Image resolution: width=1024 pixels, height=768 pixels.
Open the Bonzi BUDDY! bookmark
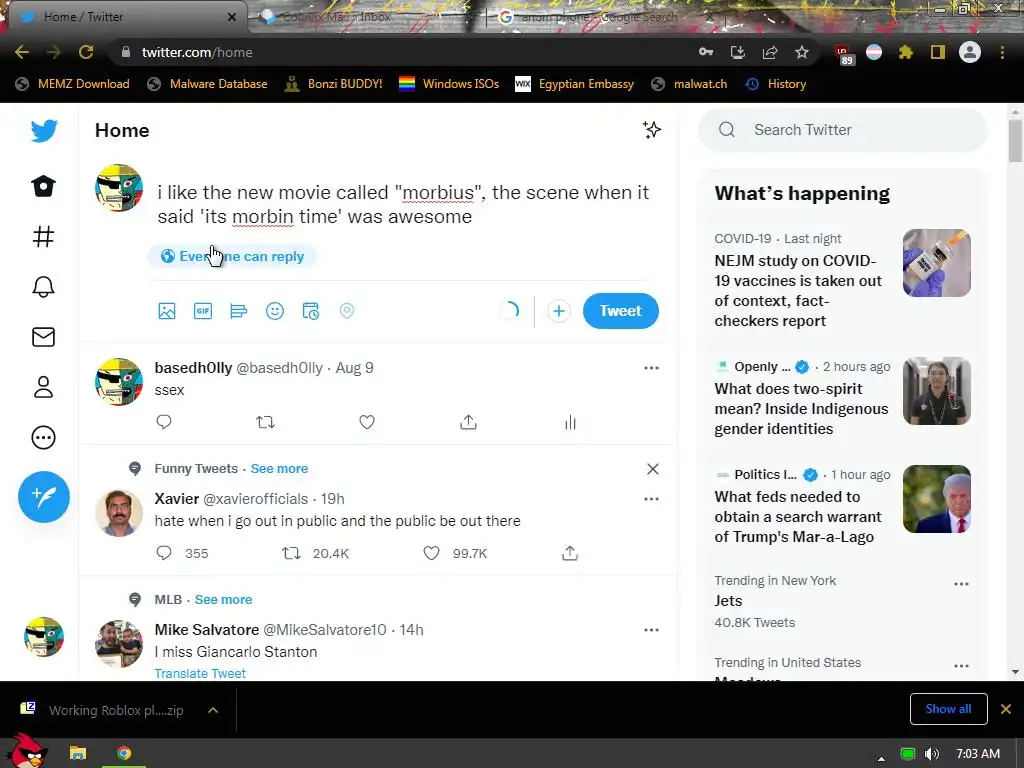334,84
